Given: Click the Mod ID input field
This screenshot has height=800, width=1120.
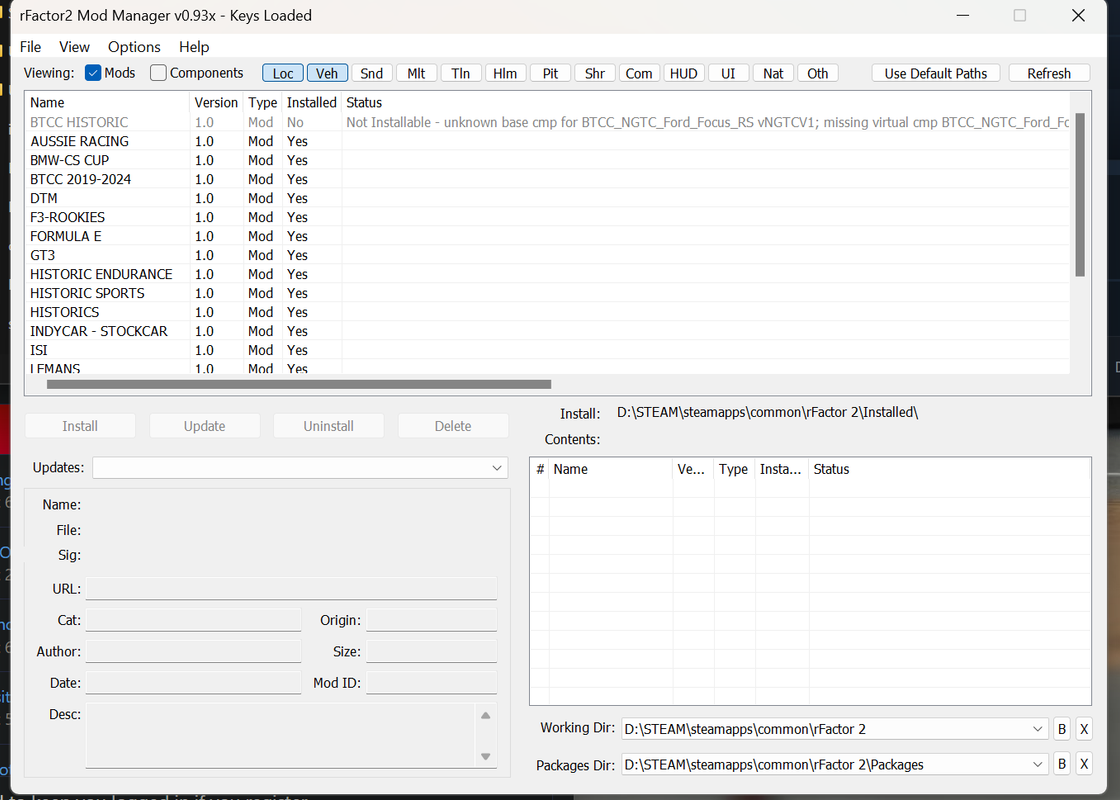Looking at the screenshot, I should pyautogui.click(x=431, y=683).
